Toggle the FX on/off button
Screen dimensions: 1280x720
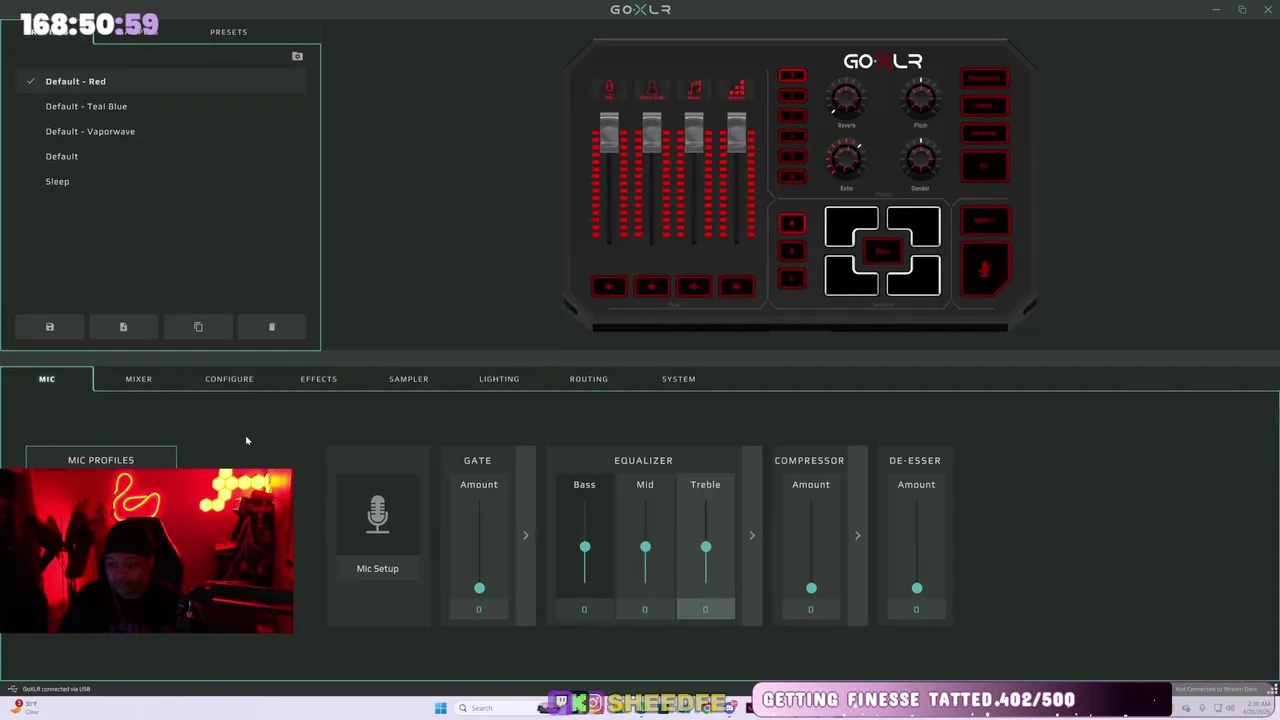(985, 166)
